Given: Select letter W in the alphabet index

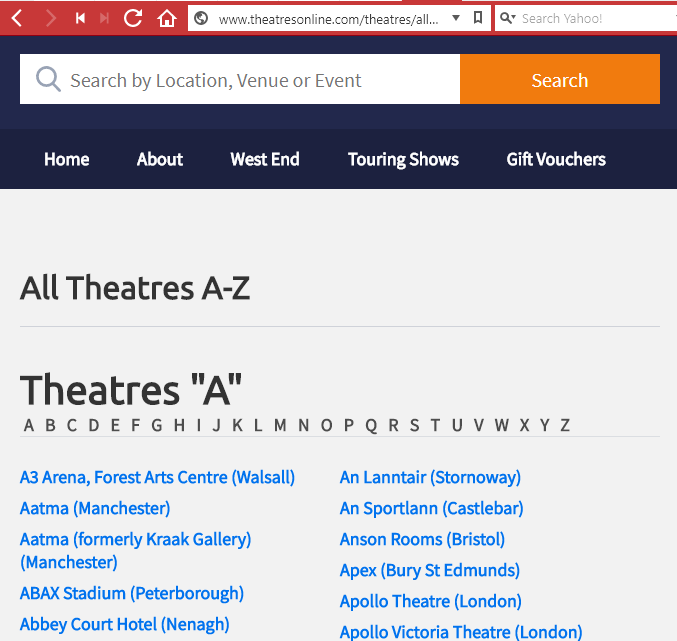Looking at the screenshot, I should [x=501, y=425].
